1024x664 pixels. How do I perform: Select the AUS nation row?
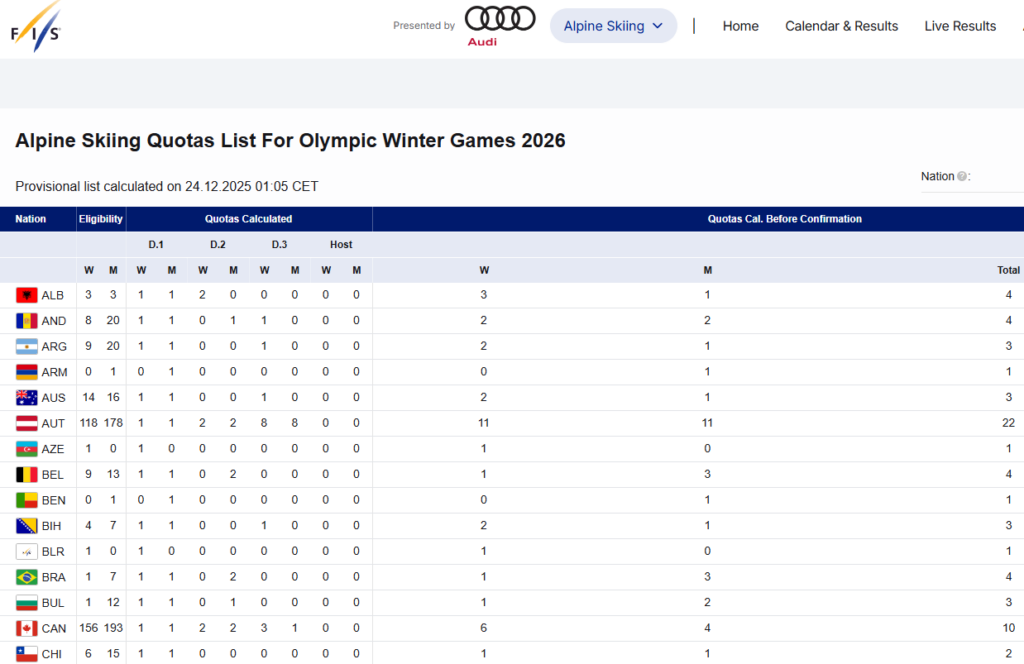pyautogui.click(x=53, y=398)
